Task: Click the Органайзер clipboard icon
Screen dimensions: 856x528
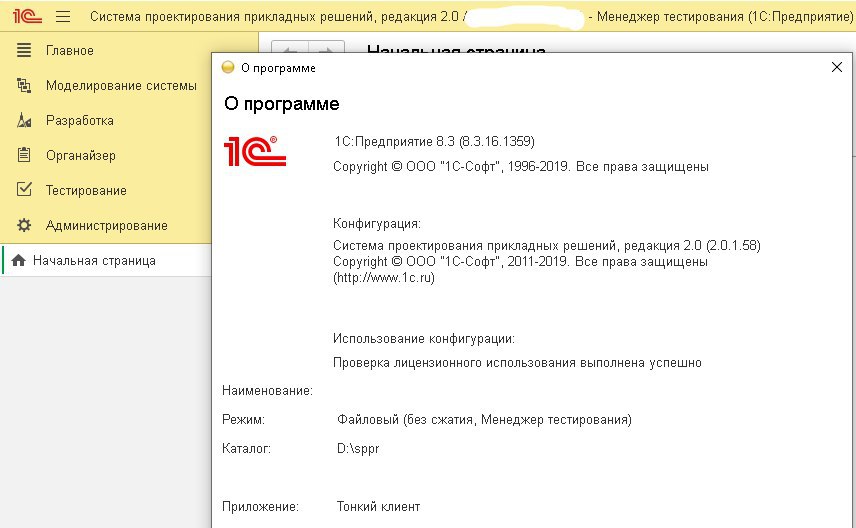Action: pos(23,155)
